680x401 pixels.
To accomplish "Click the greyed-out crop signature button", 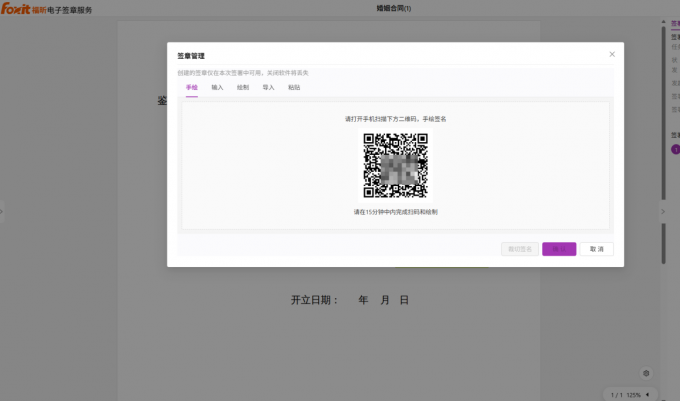I will pyautogui.click(x=520, y=249).
